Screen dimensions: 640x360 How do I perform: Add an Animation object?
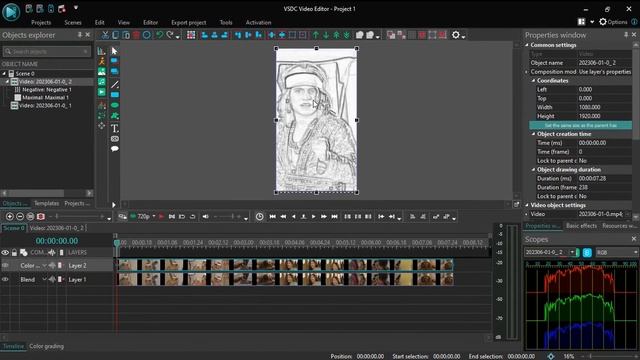(102, 61)
